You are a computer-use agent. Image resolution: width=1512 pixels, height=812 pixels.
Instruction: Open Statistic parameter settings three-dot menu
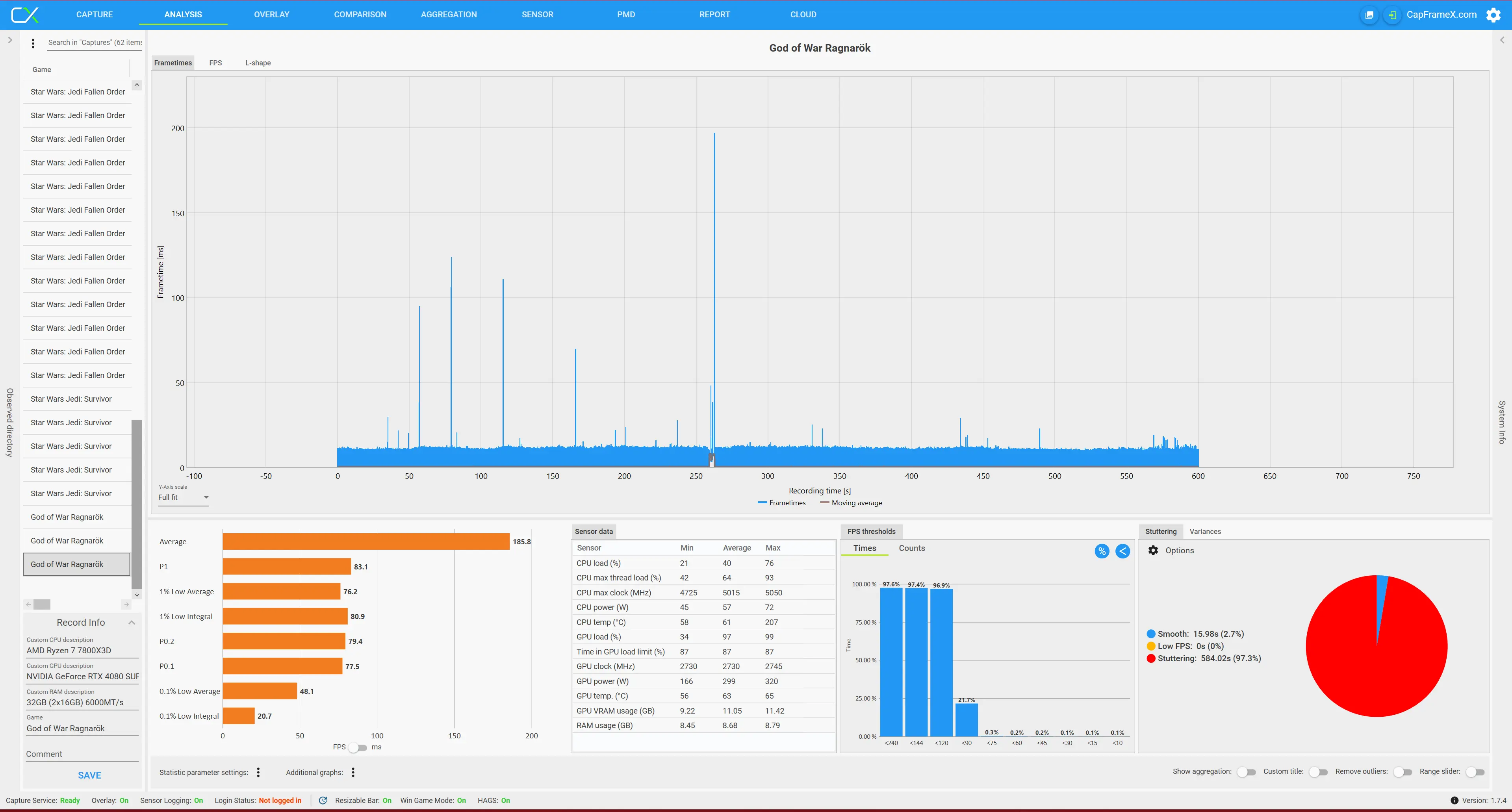click(258, 772)
